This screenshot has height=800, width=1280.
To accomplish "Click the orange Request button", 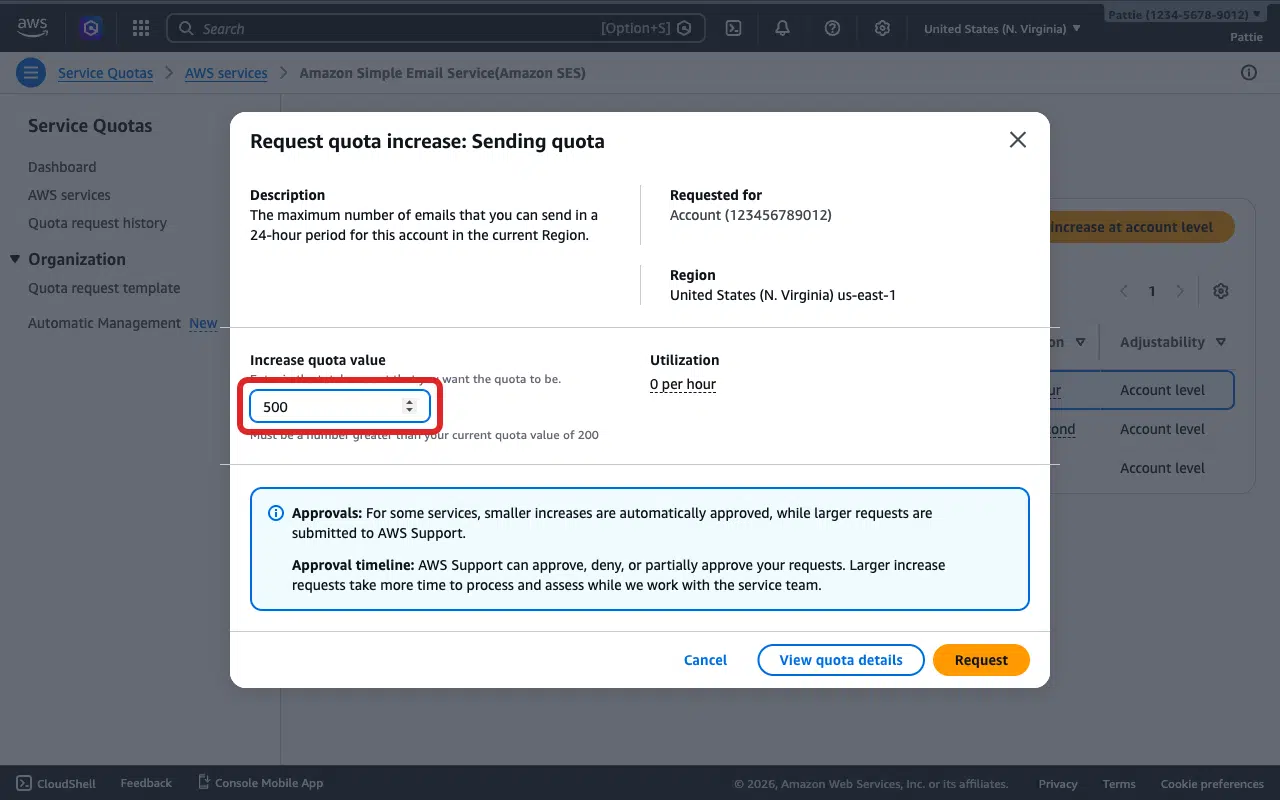I will pyautogui.click(x=981, y=660).
